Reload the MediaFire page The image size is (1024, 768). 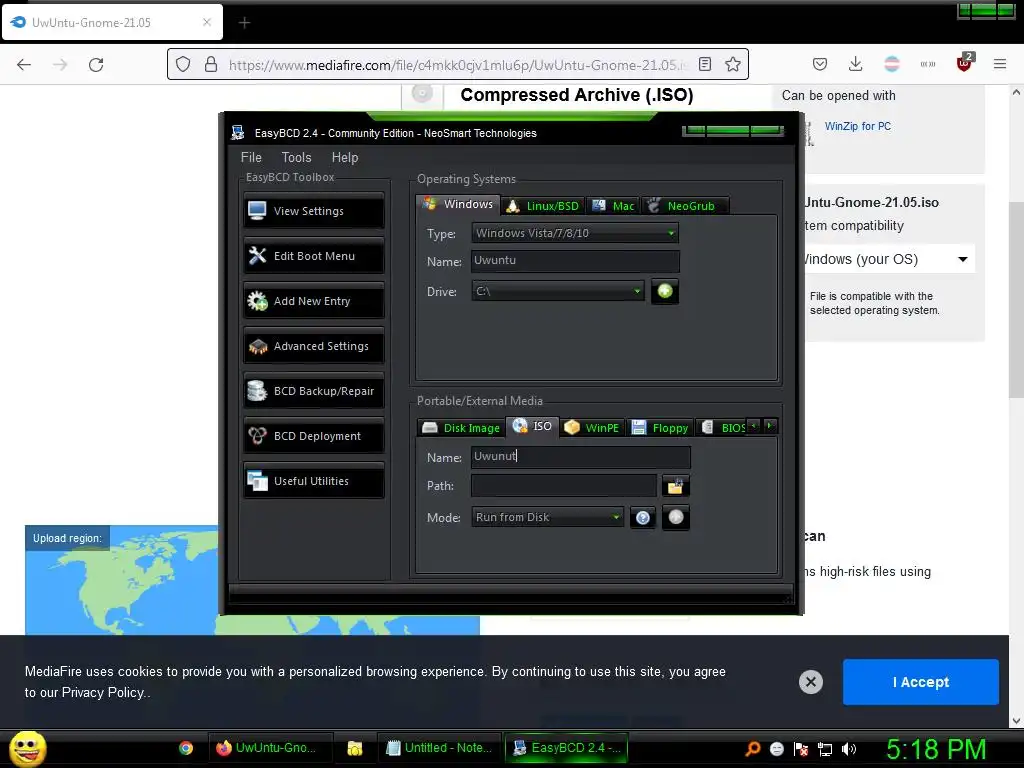96,65
